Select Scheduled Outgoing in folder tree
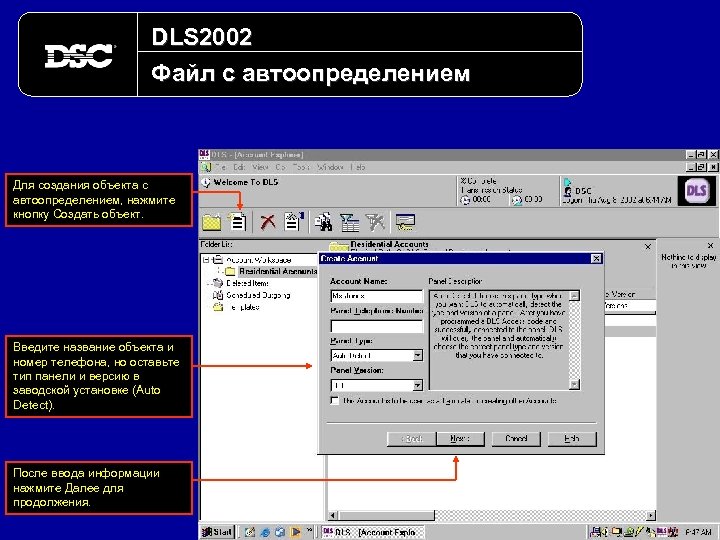Viewport: 720px width, 540px height. click(x=259, y=295)
